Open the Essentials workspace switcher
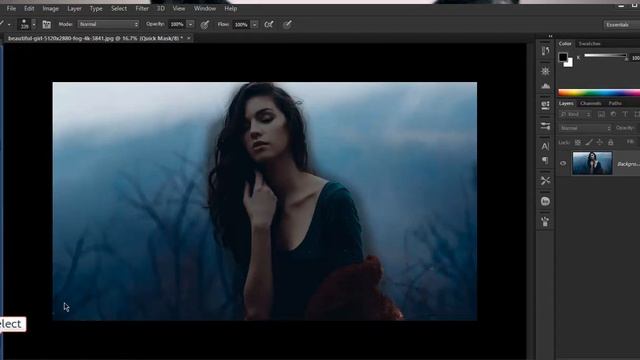Image resolution: width=640 pixels, height=360 pixels. [621, 24]
